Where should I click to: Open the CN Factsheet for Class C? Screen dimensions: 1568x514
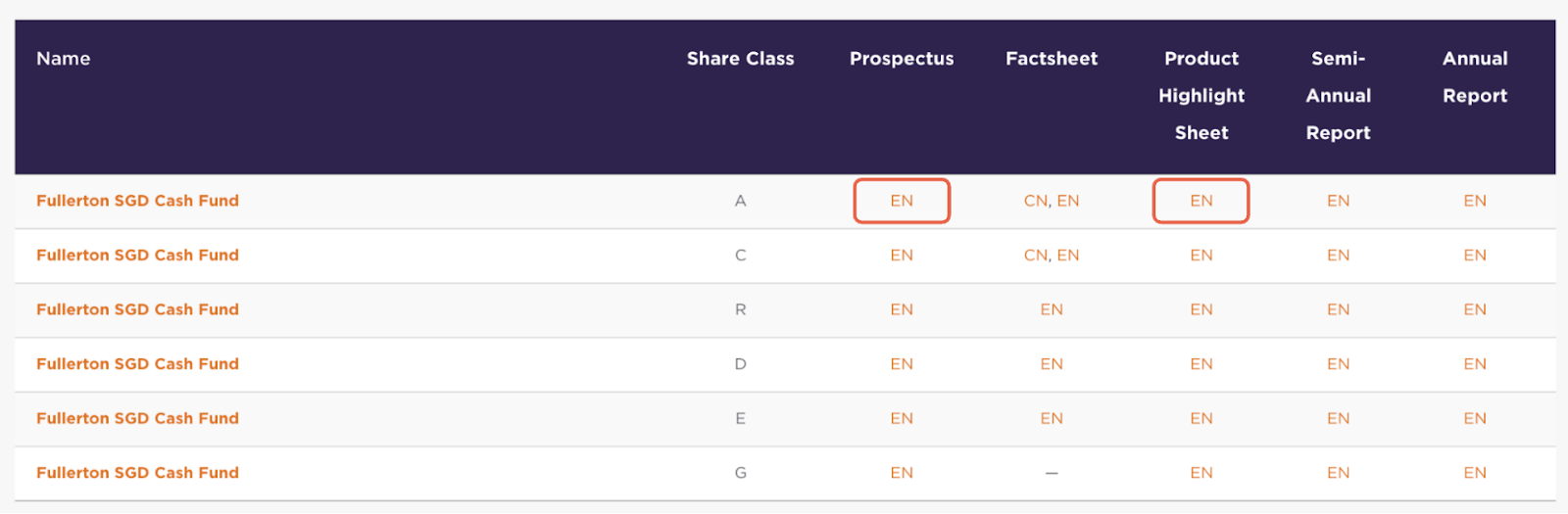[x=1036, y=256]
